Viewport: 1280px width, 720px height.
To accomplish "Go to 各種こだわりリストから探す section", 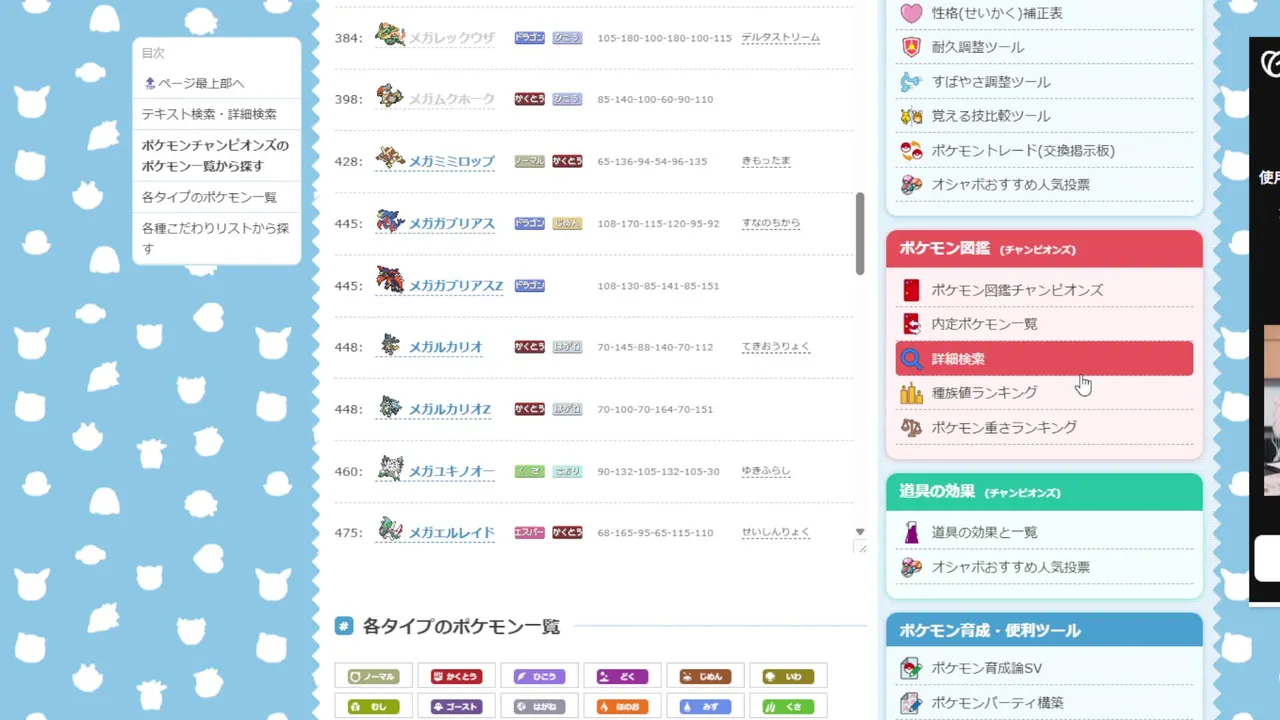I will click(215, 238).
